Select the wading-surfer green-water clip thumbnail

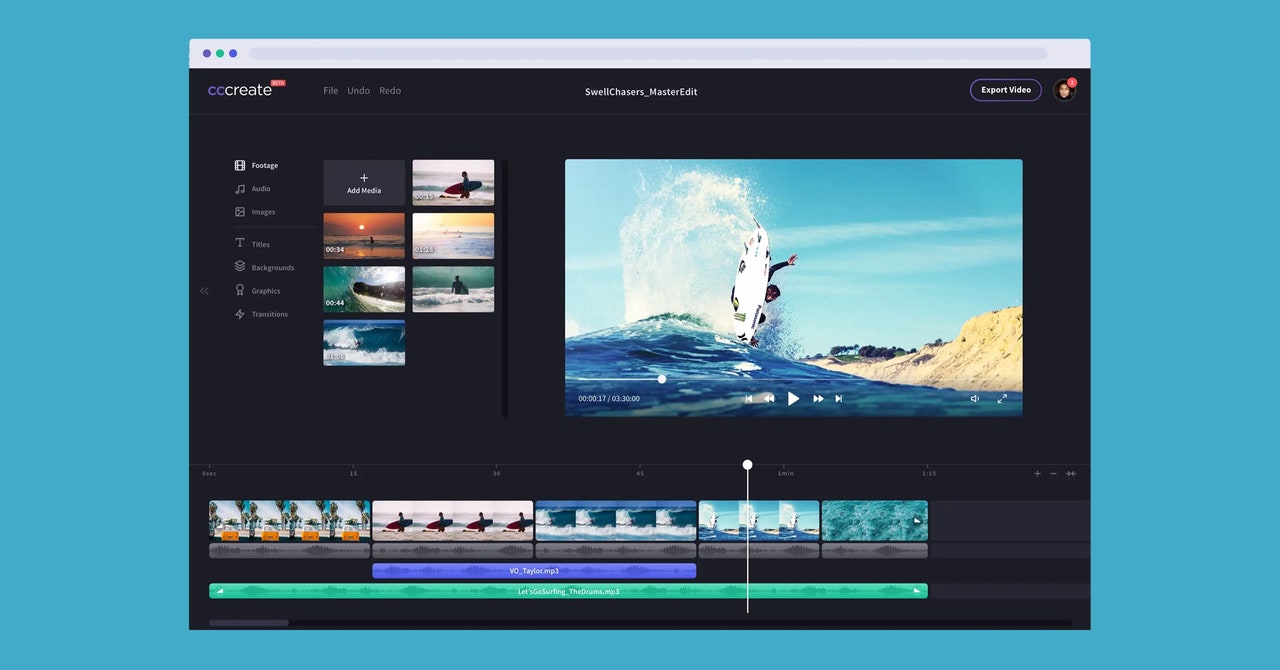(x=453, y=289)
